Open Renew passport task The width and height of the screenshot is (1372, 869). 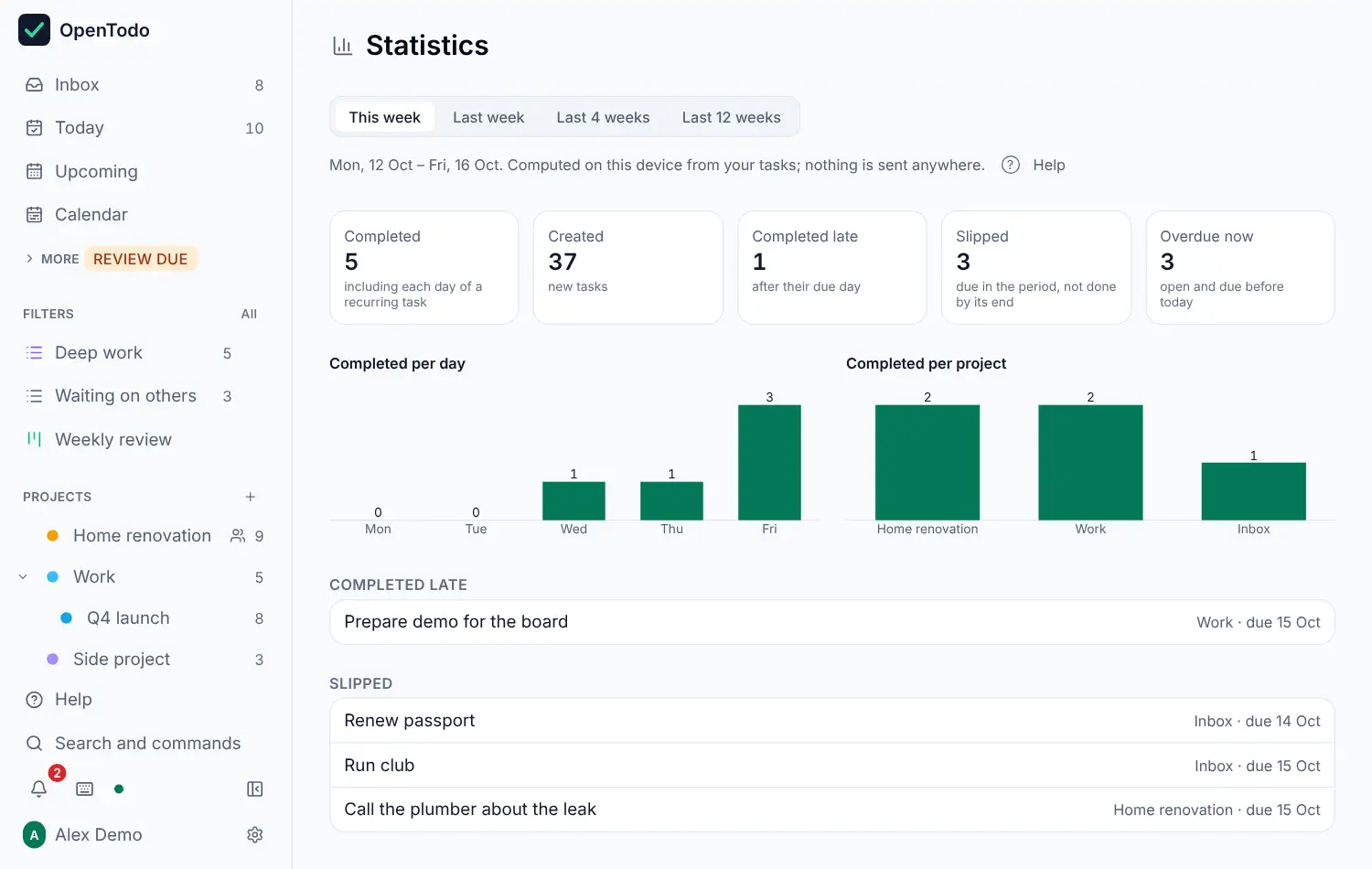(x=831, y=721)
